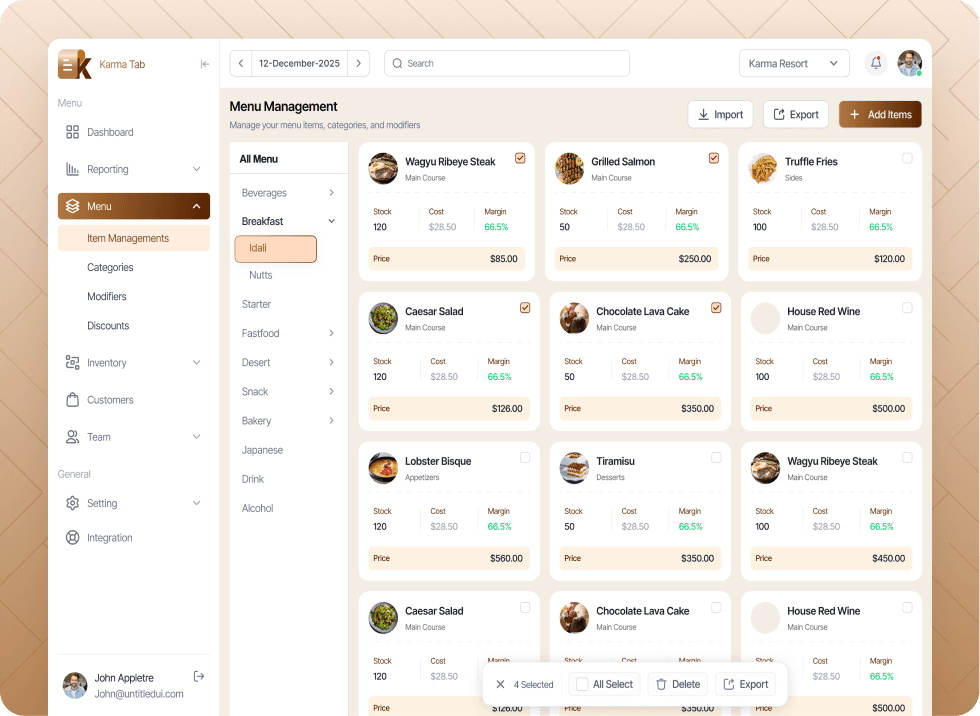
Task: Collapse the sidebar with the arrow icon
Action: click(x=204, y=64)
